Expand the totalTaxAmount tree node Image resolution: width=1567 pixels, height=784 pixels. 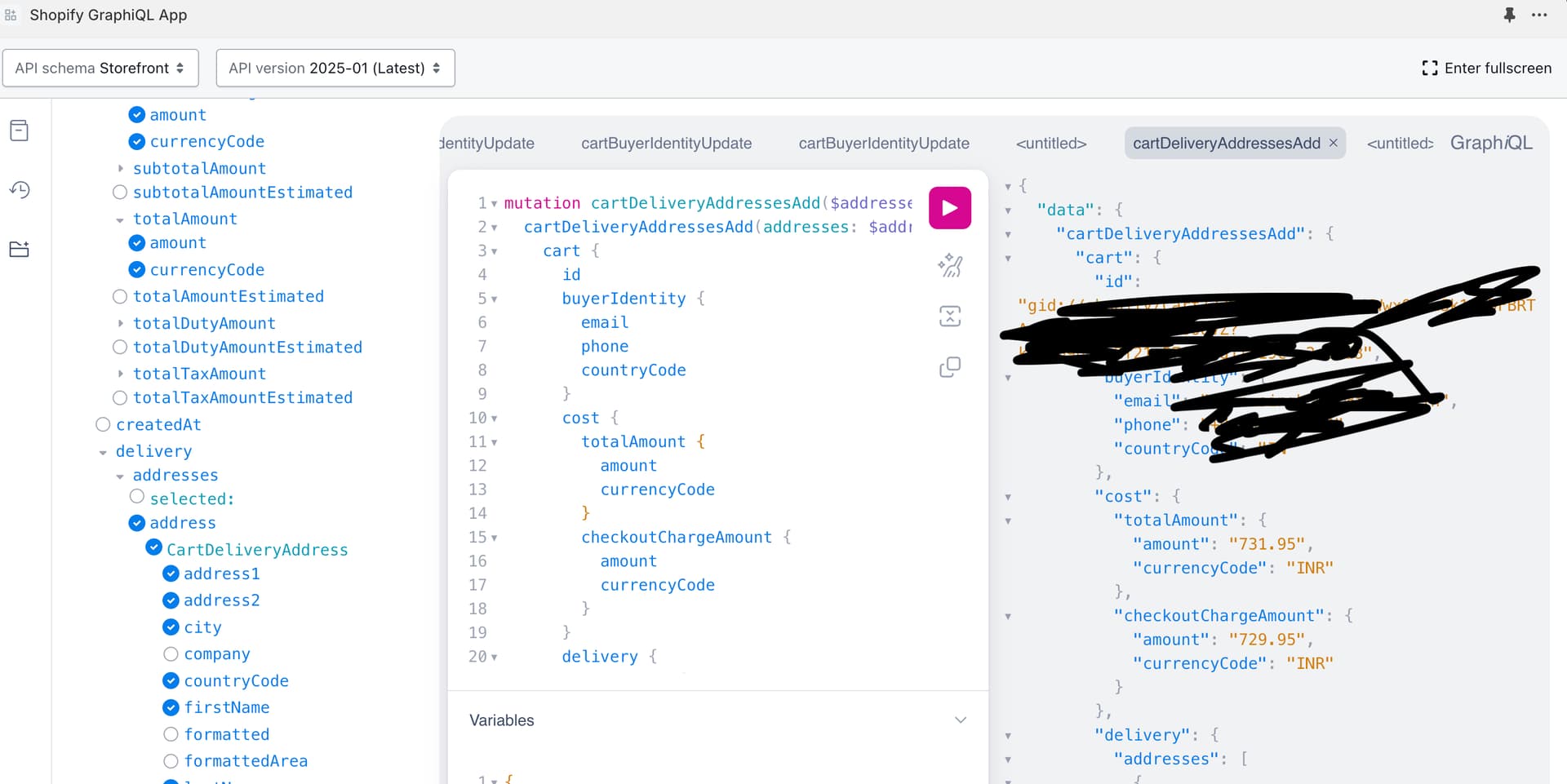[121, 374]
